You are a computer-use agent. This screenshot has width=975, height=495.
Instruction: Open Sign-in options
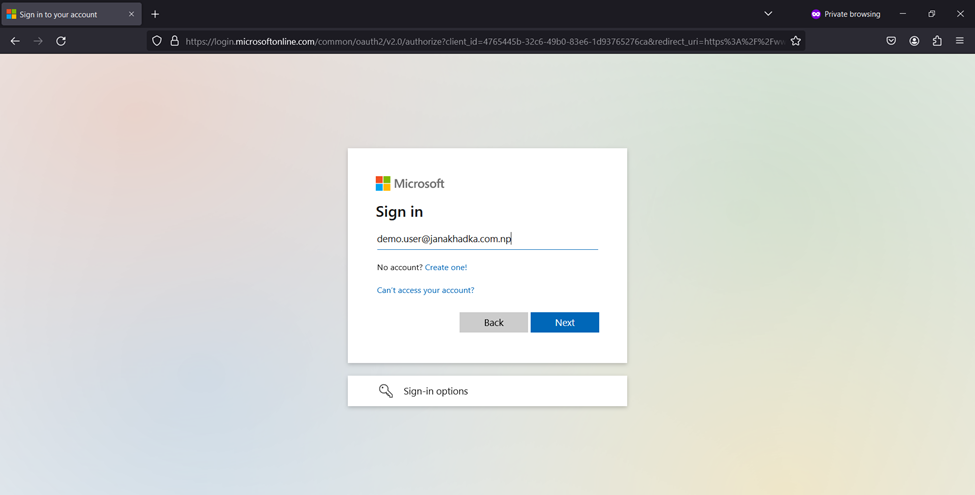(x=487, y=391)
